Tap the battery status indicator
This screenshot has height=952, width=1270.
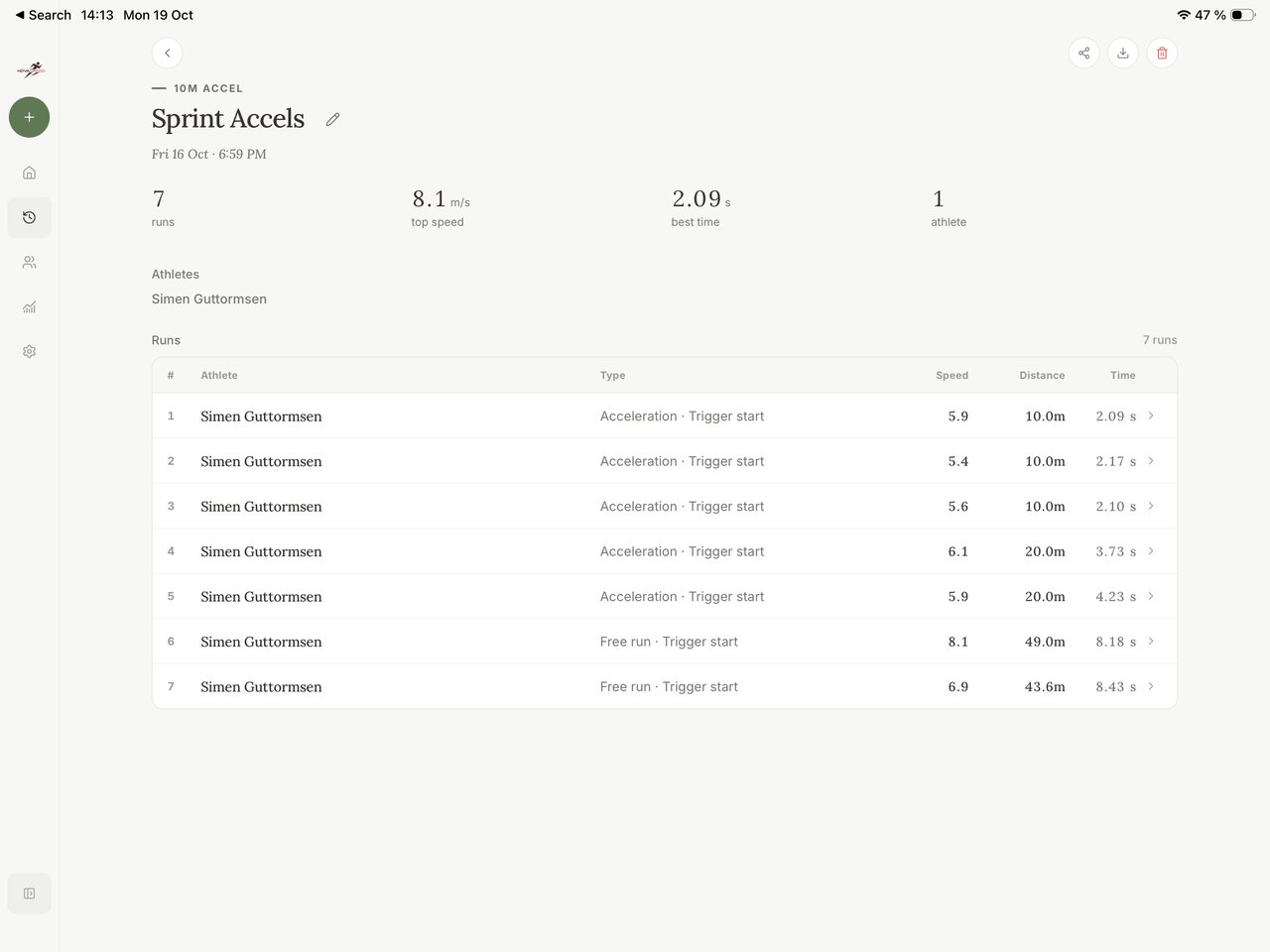pos(1243,15)
